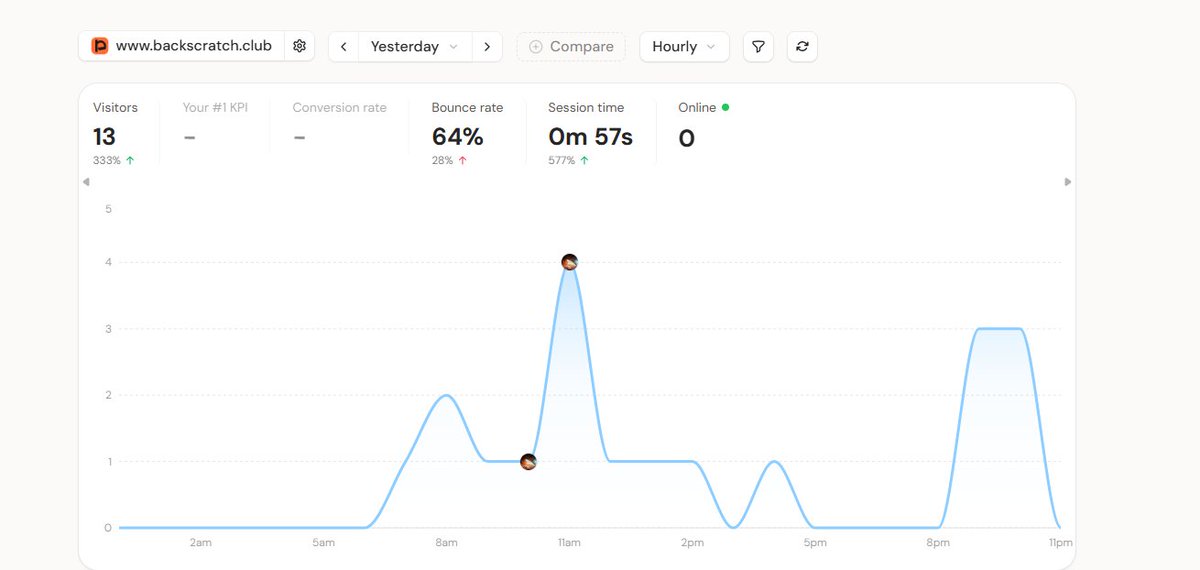Click the 2pm axis label
Viewport: 1200px width, 570px height.
(692, 543)
